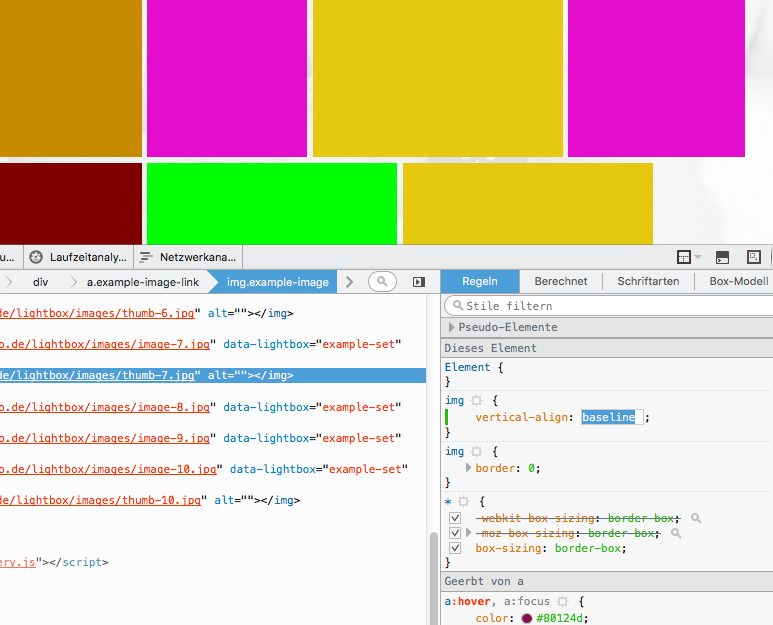The image size is (773, 625).
Task: Click magnifier beside -moz-box-sizing rule
Action: pyautogui.click(x=676, y=533)
